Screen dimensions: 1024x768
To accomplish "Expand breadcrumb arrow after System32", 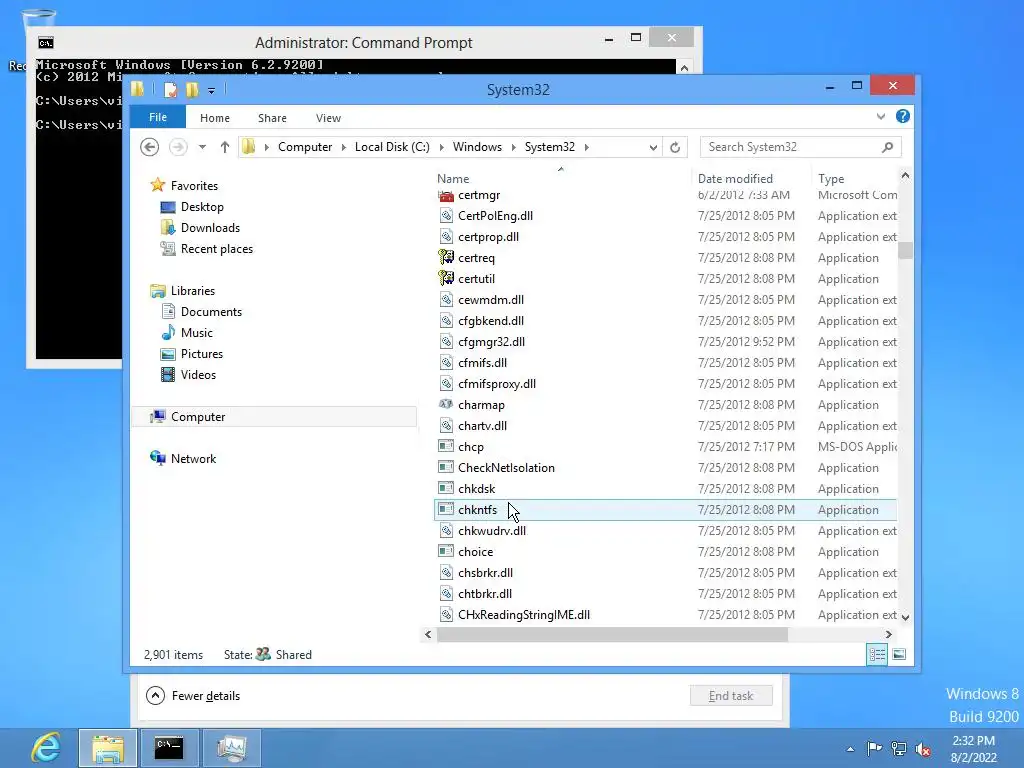I will coord(586,147).
